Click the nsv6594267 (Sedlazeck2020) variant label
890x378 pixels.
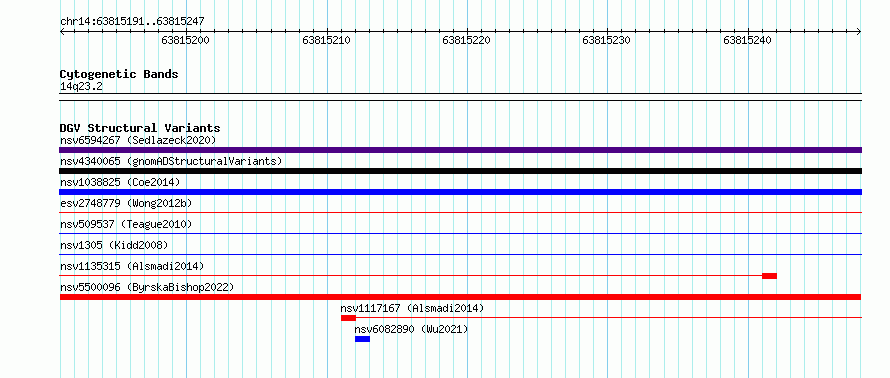pos(138,140)
